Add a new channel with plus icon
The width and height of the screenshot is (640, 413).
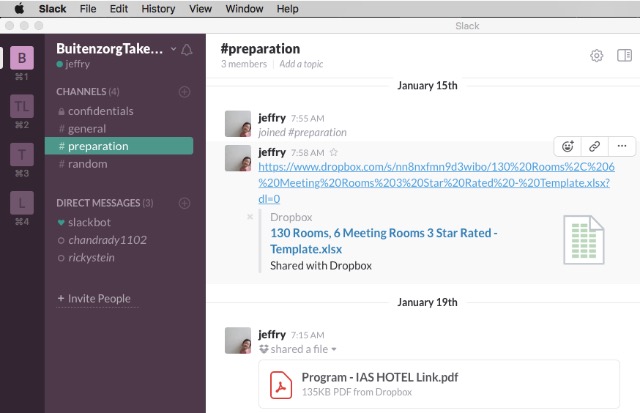pyautogui.click(x=184, y=92)
